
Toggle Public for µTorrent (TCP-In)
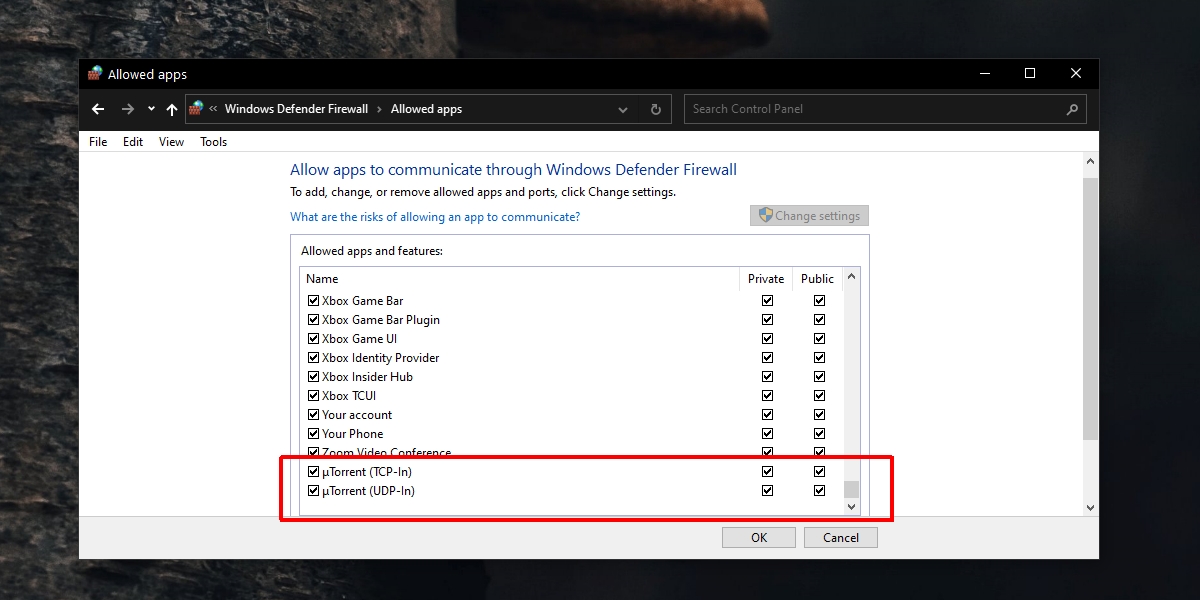pos(819,472)
